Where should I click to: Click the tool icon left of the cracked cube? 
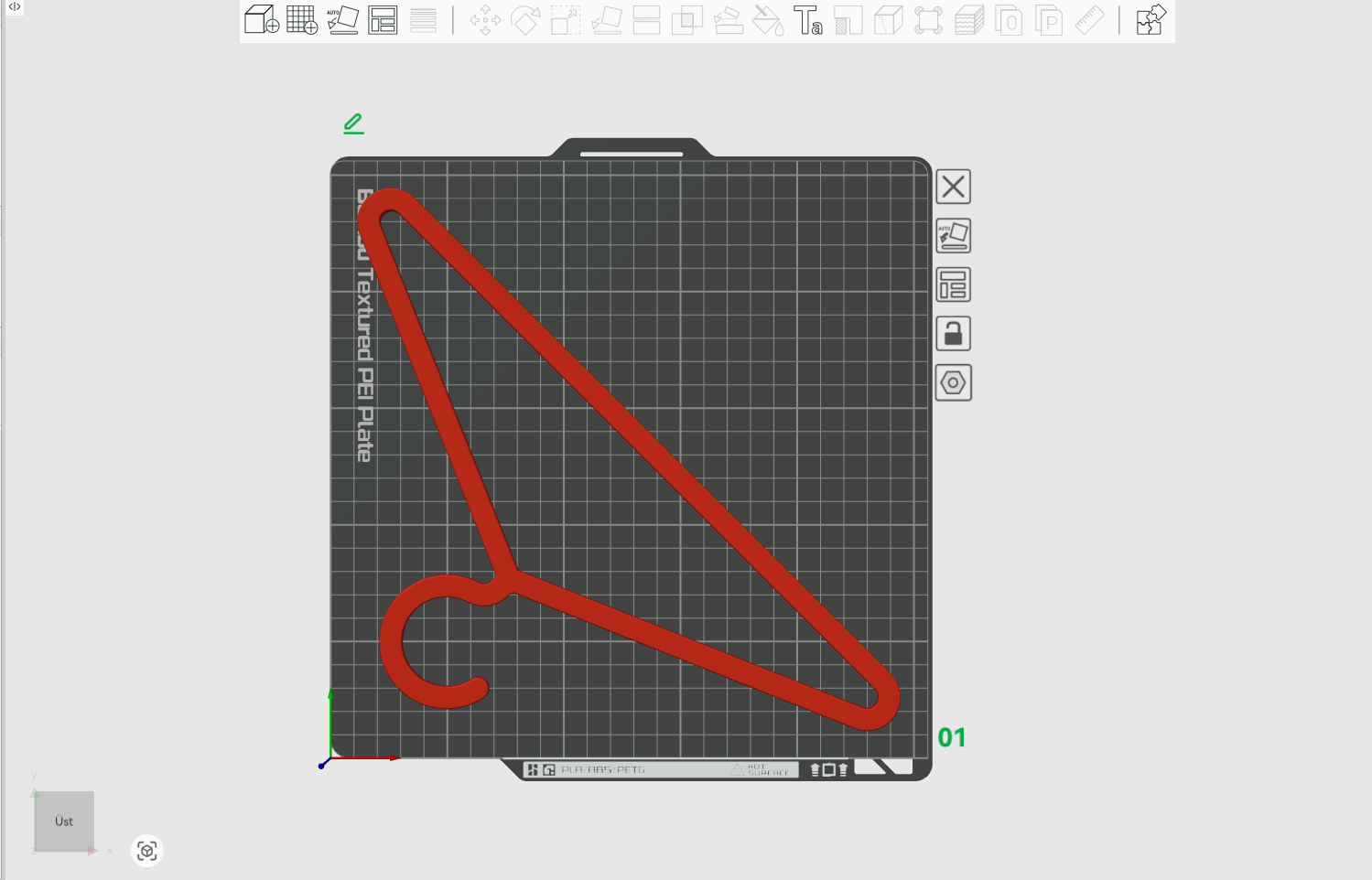848,20
